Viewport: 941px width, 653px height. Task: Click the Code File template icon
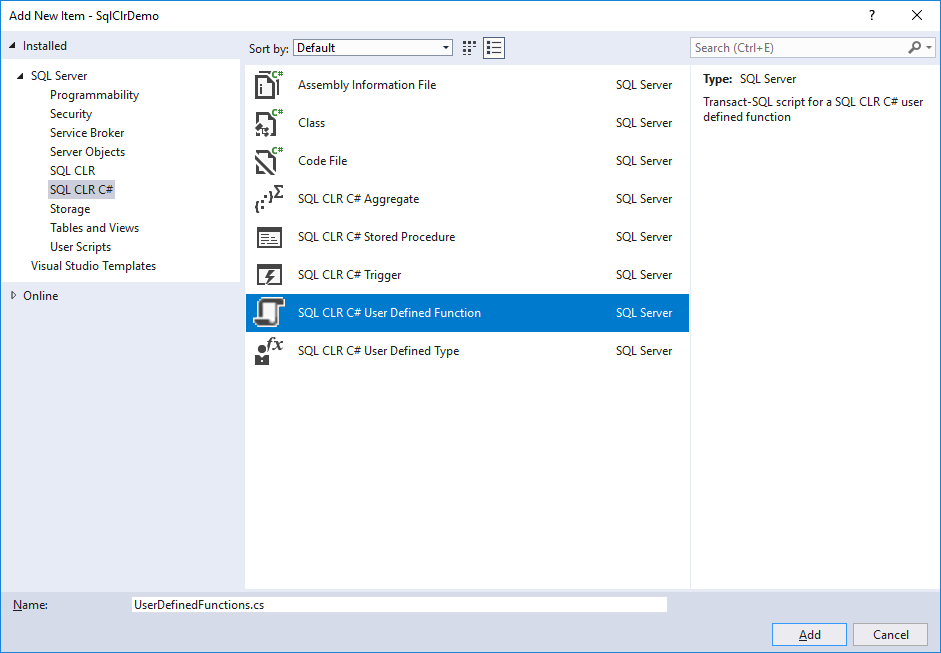point(268,161)
